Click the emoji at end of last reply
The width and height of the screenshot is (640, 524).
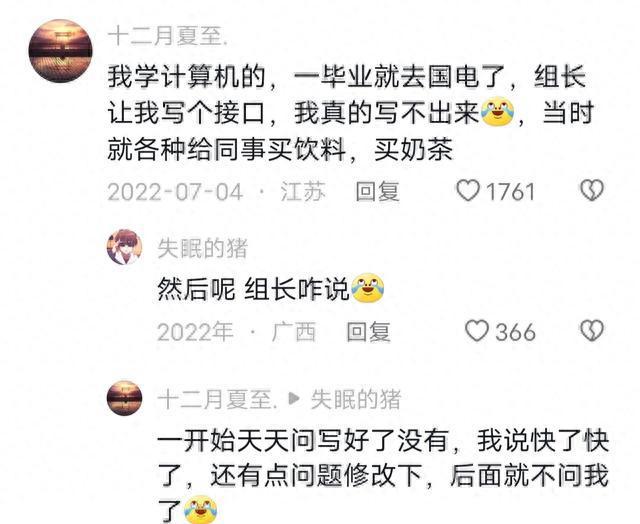[x=200, y=509]
